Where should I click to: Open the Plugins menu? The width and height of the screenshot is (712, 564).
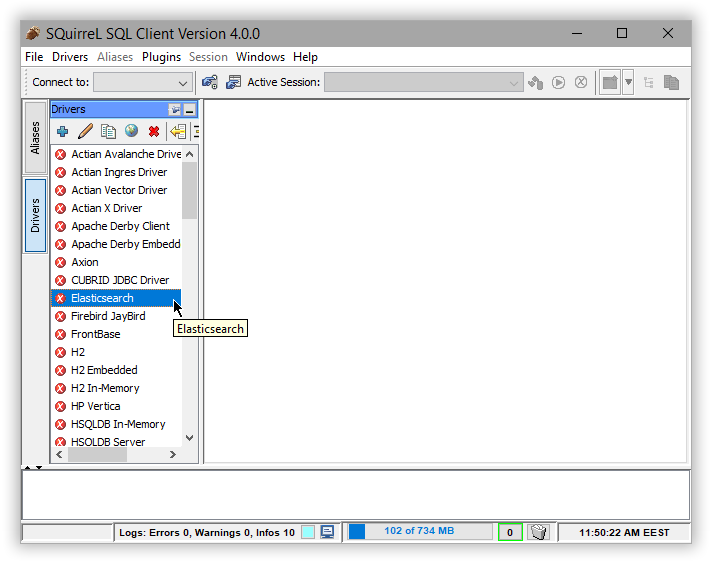161,57
